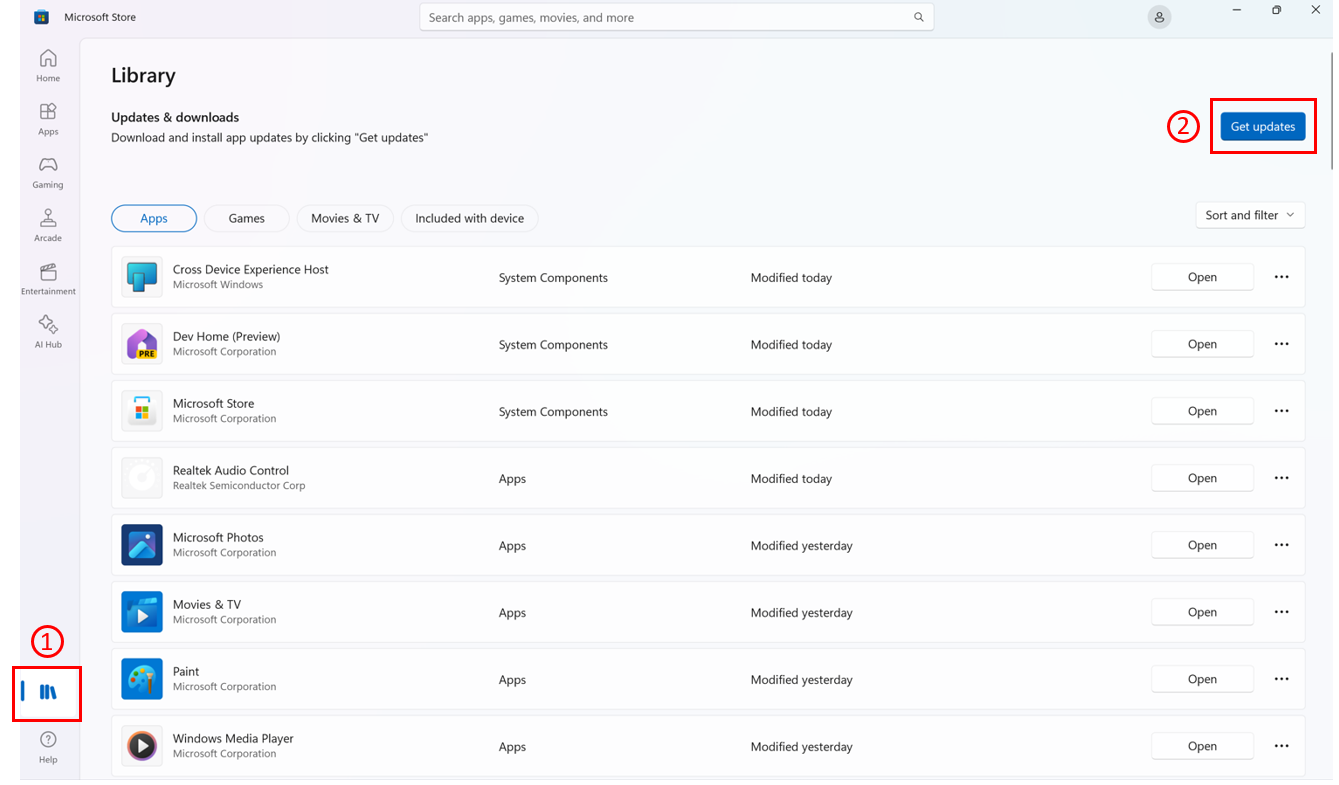Go to Apps section in sidebar
Screen dimensions: 1339x785
48,118
